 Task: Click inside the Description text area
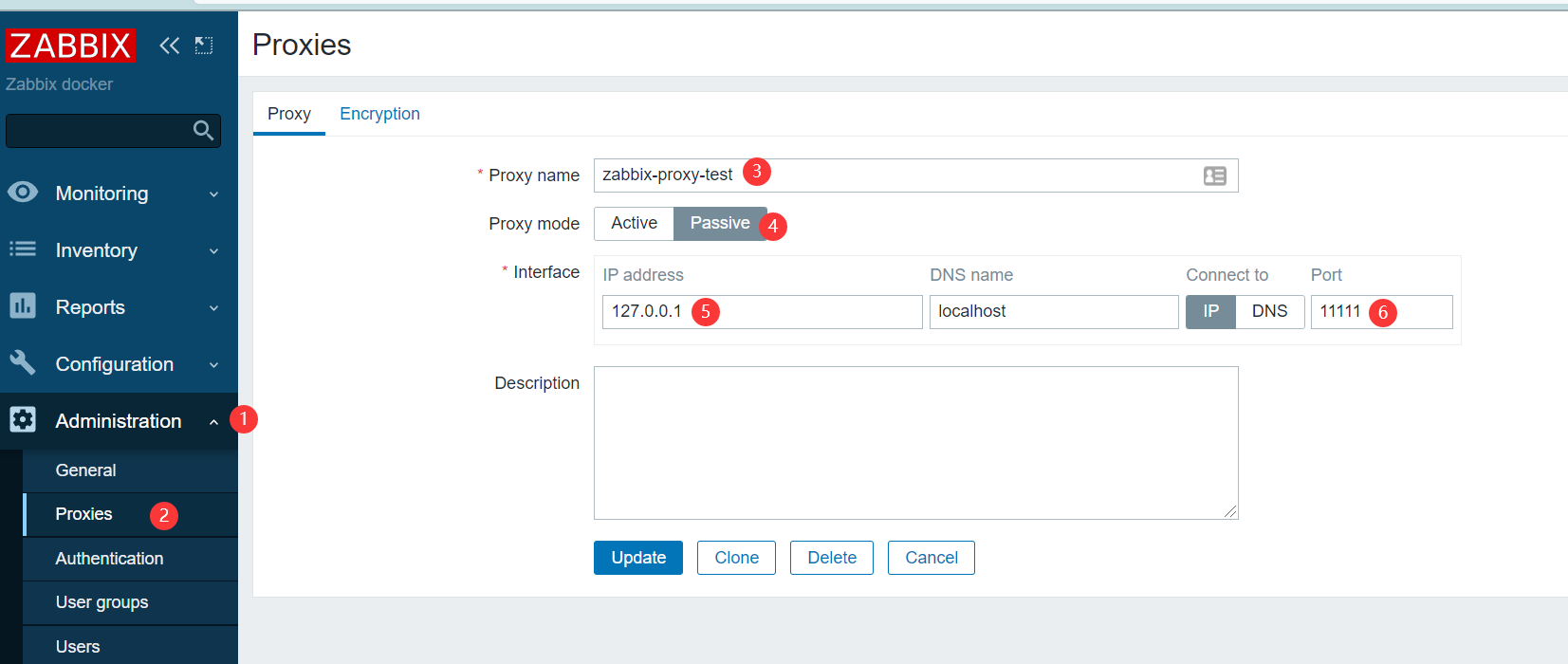[915, 442]
